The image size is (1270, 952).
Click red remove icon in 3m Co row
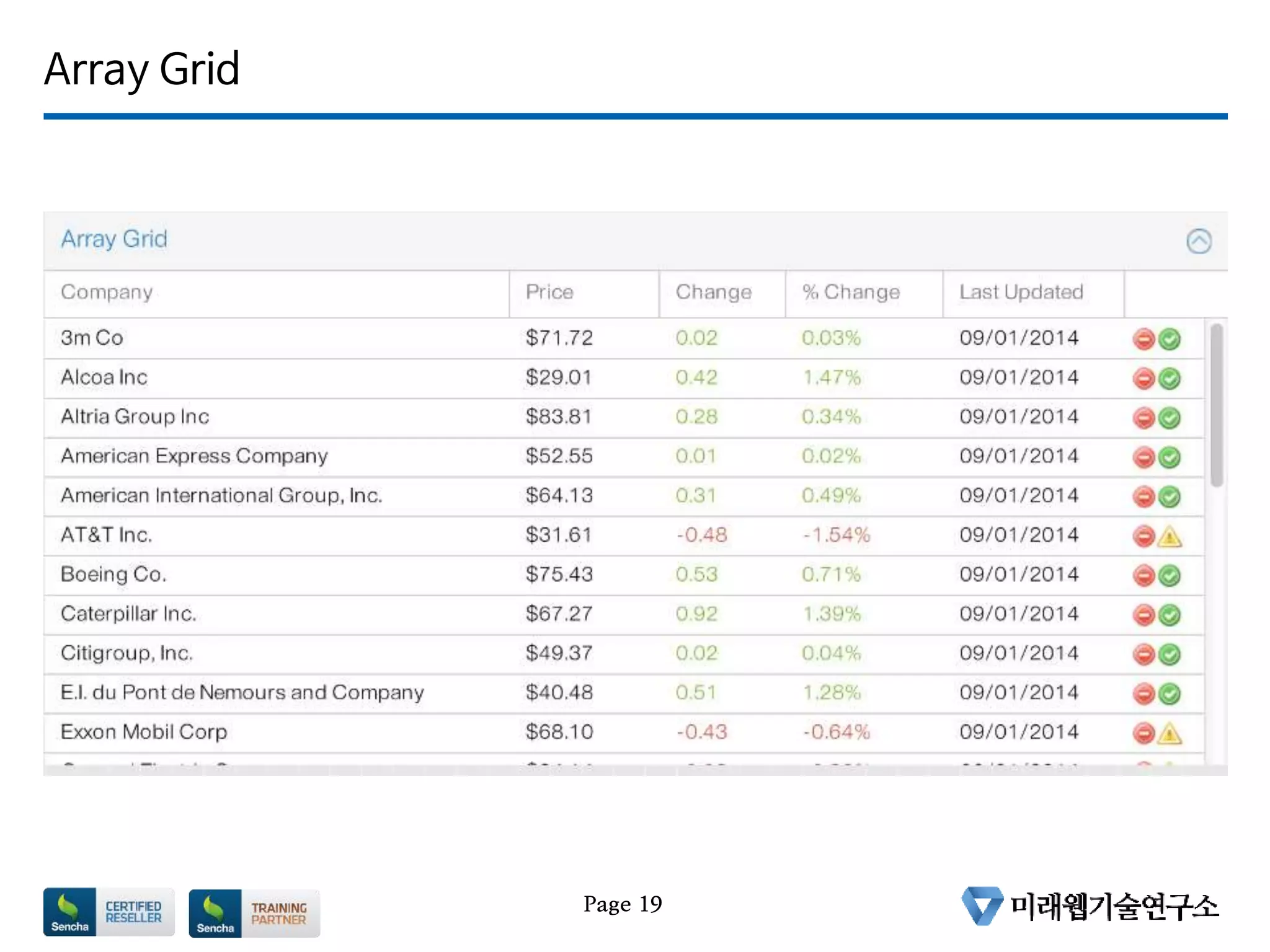point(1143,339)
